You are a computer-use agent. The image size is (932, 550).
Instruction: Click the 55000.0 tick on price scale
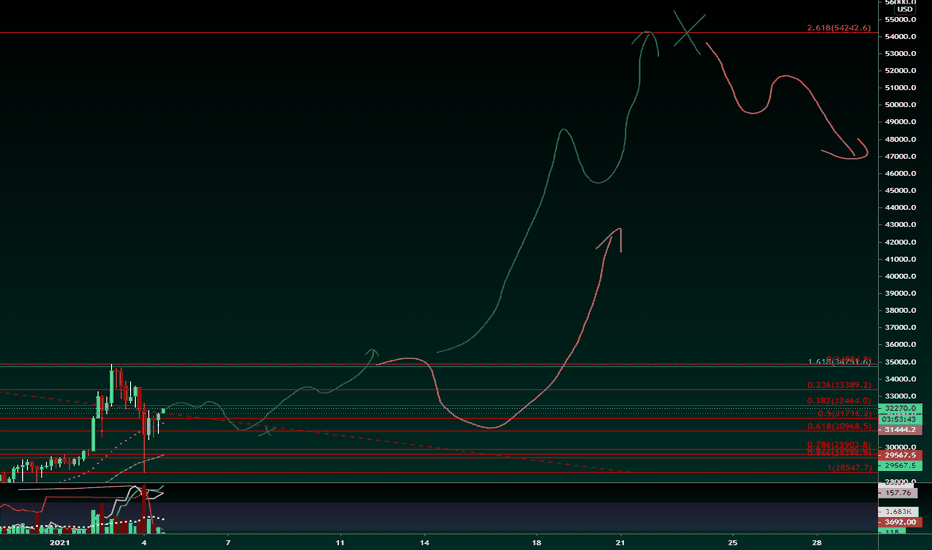point(900,19)
